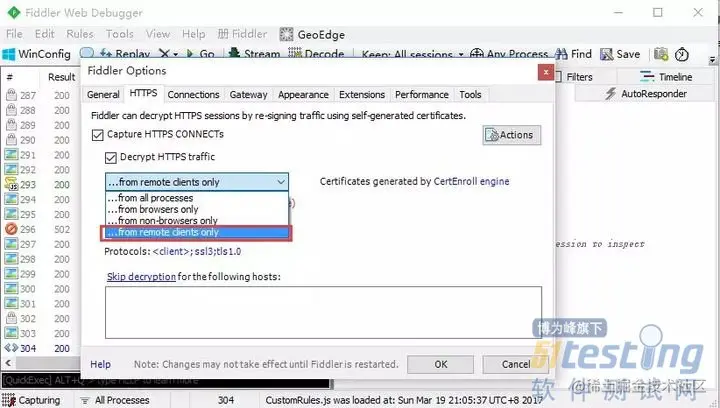
Task: Close the Fiddler Options dialog
Action: tap(546, 72)
